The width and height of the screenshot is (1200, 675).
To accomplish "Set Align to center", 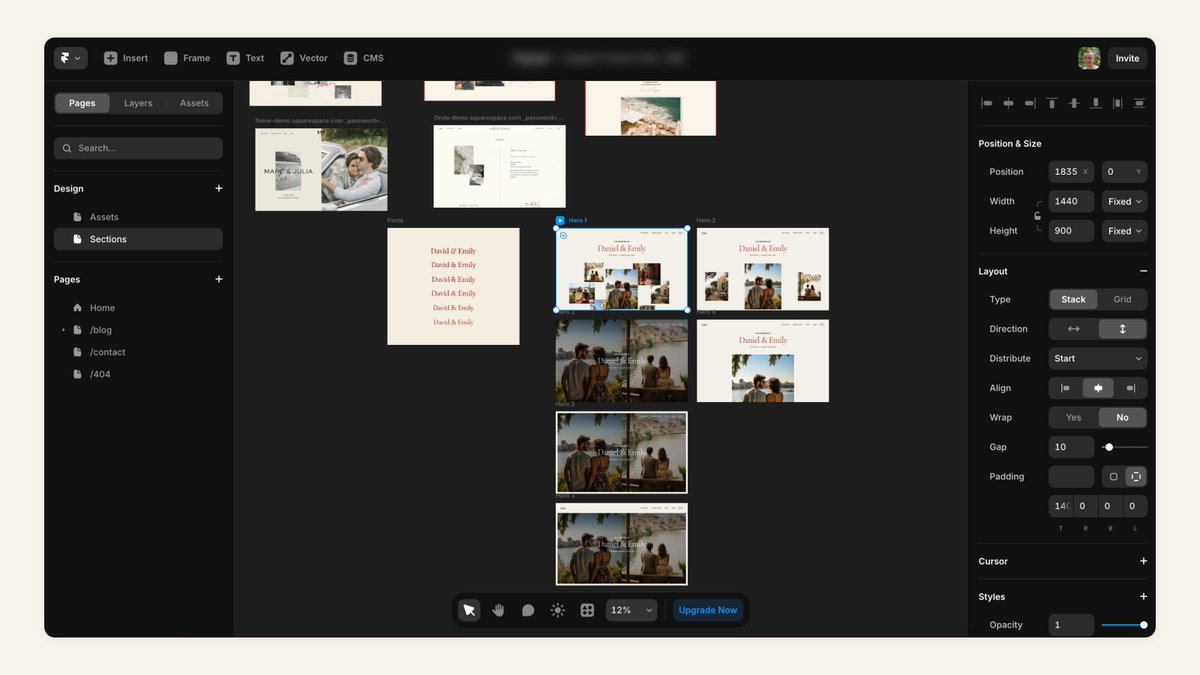I will 1098,388.
